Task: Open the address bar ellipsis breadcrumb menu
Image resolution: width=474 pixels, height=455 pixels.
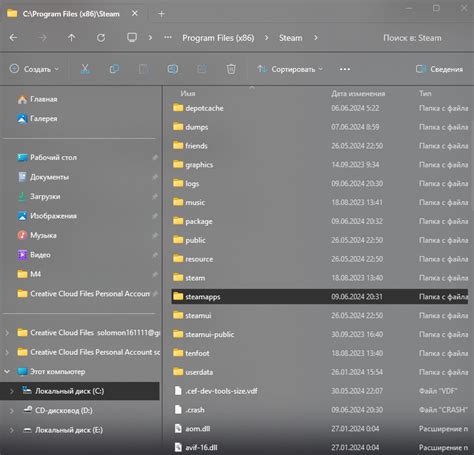Action: [x=168, y=37]
